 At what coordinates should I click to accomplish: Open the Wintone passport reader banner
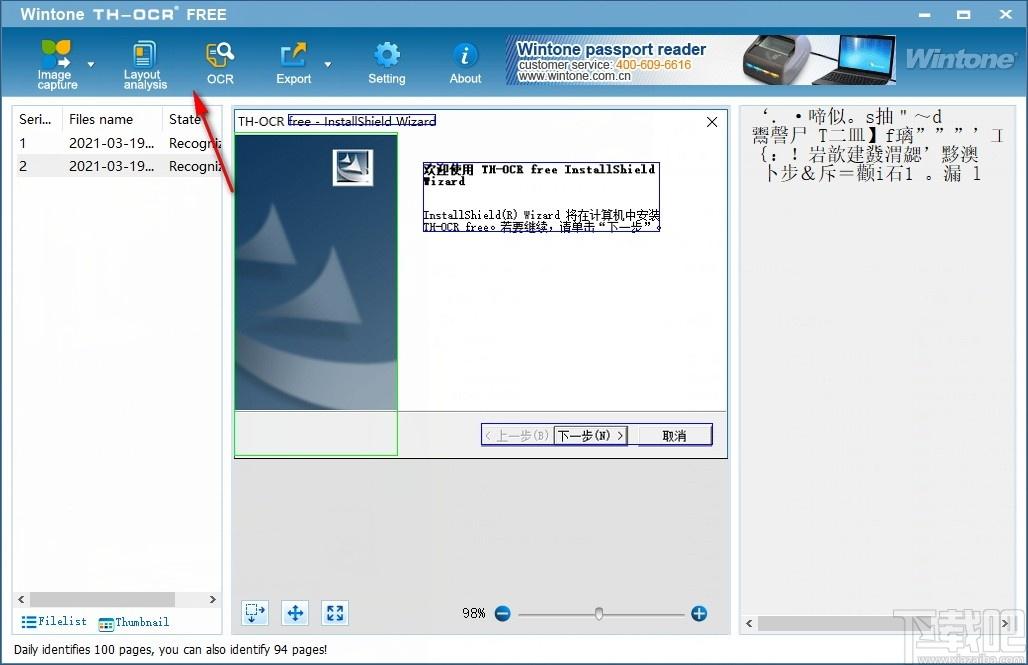700,60
